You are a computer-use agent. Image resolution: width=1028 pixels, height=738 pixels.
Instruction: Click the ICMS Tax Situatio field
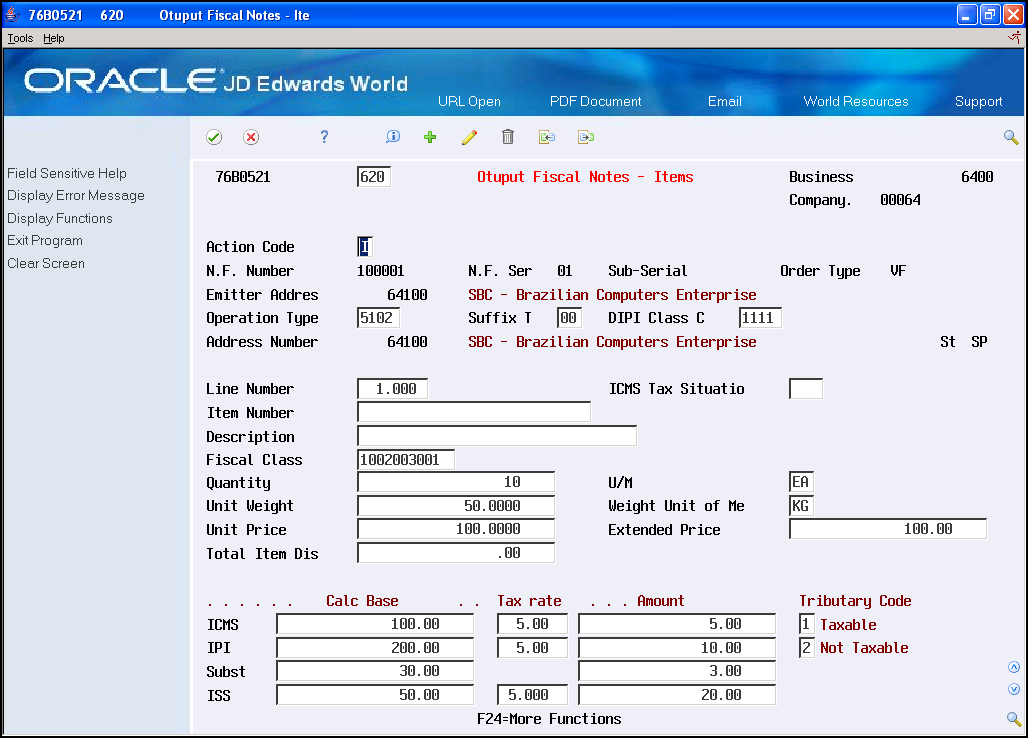pos(806,389)
